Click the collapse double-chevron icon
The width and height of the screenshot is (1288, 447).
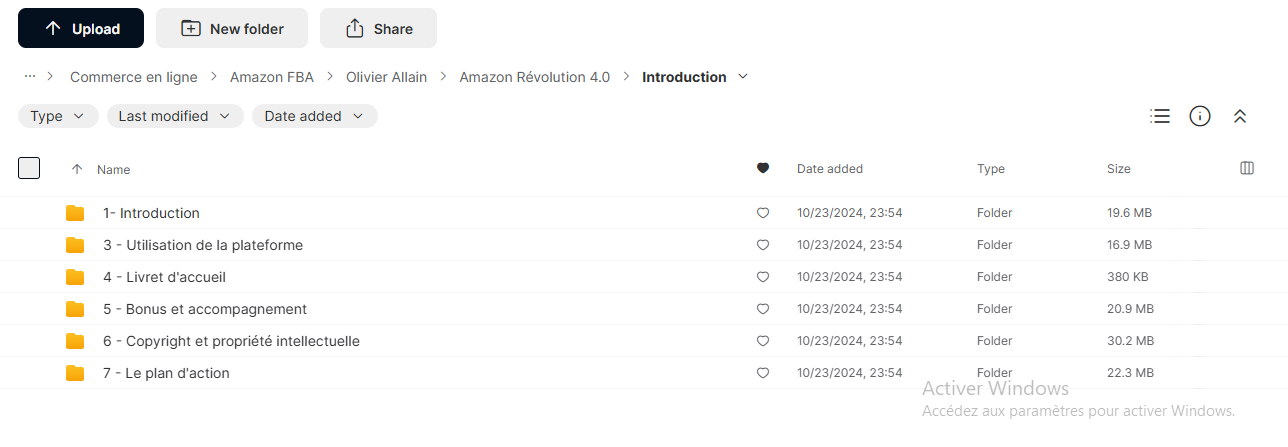tap(1240, 116)
